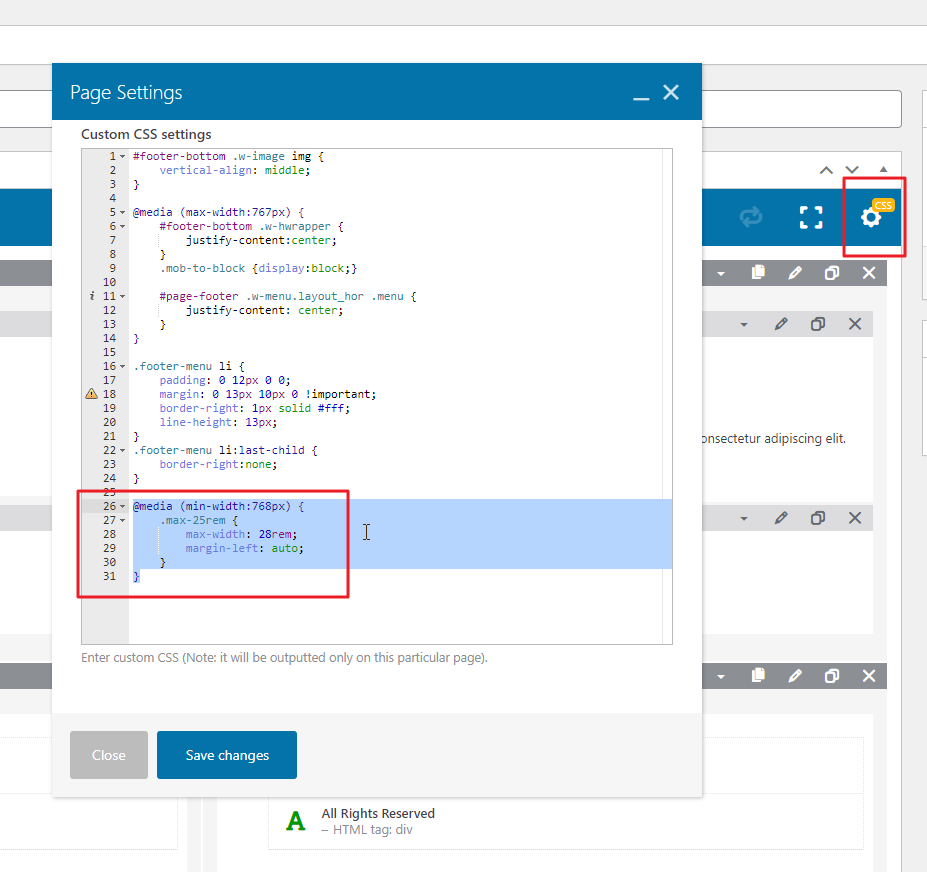
Task: Place cursor on 'border-right:none;' line
Action: [218, 464]
